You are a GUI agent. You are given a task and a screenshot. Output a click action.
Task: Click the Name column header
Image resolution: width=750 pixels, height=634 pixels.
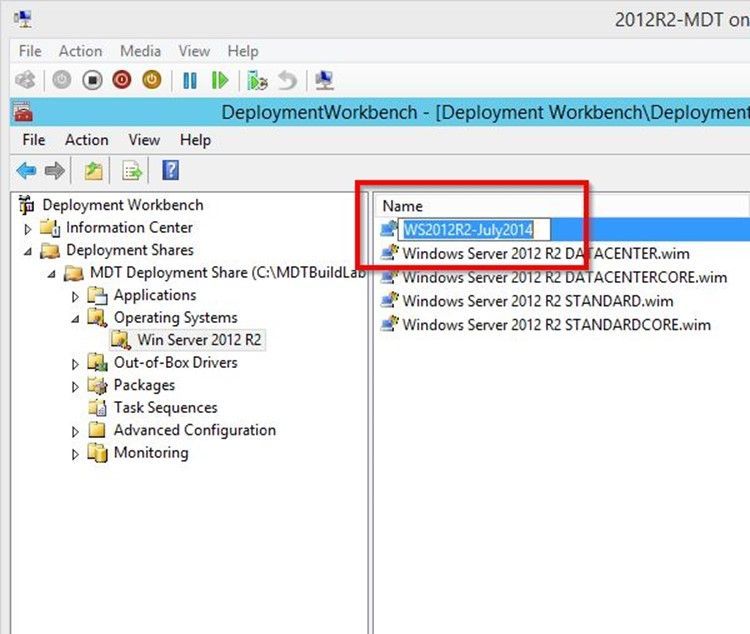click(561, 206)
